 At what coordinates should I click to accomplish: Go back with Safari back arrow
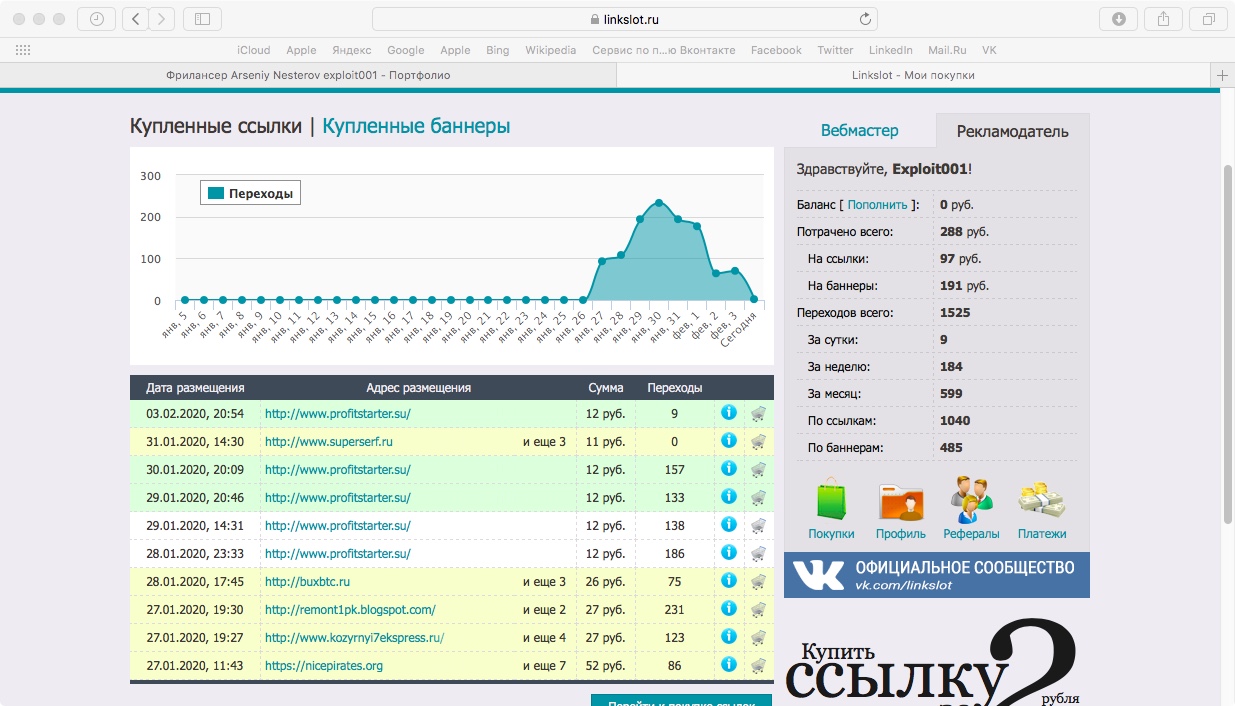click(x=135, y=19)
